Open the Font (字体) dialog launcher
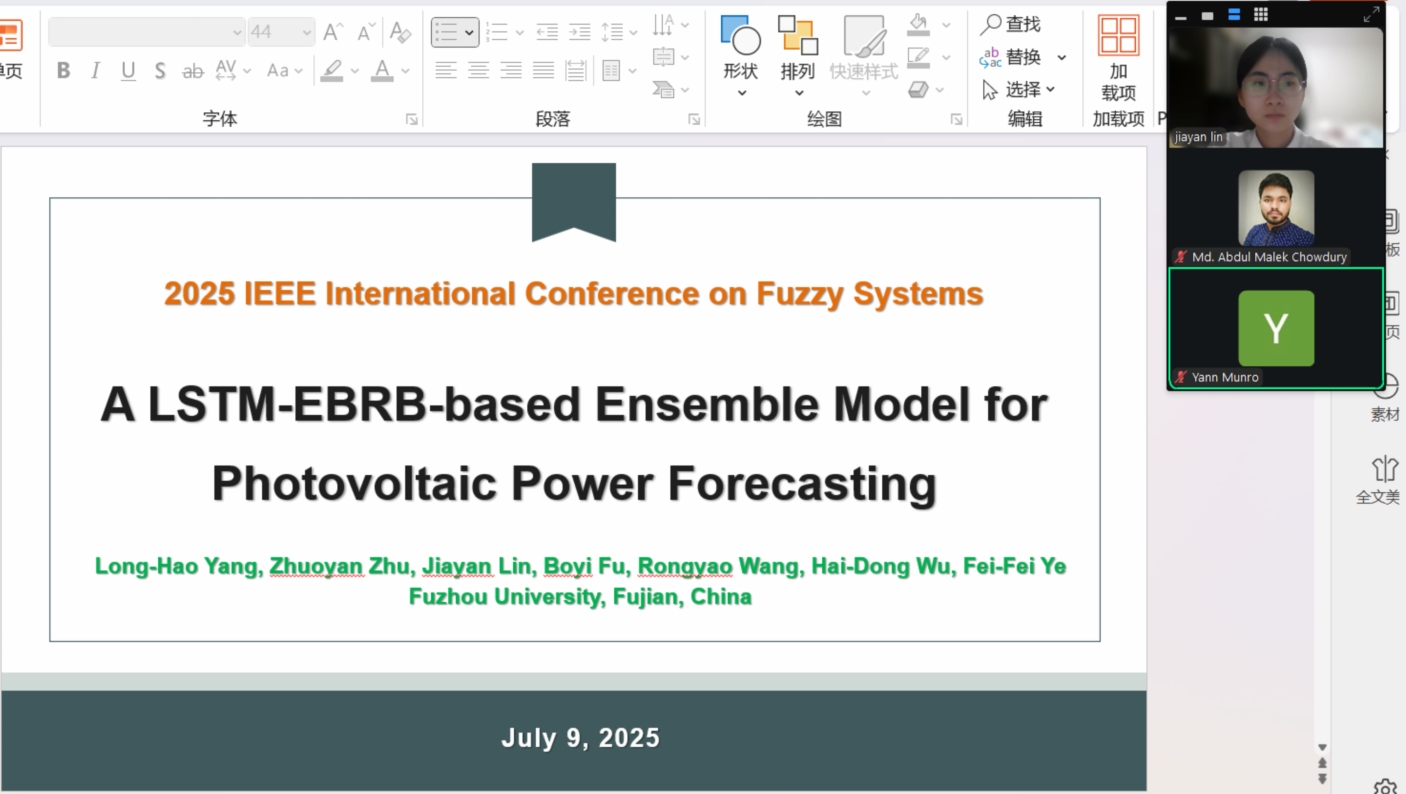Image resolution: width=1406 pixels, height=794 pixels. point(411,119)
